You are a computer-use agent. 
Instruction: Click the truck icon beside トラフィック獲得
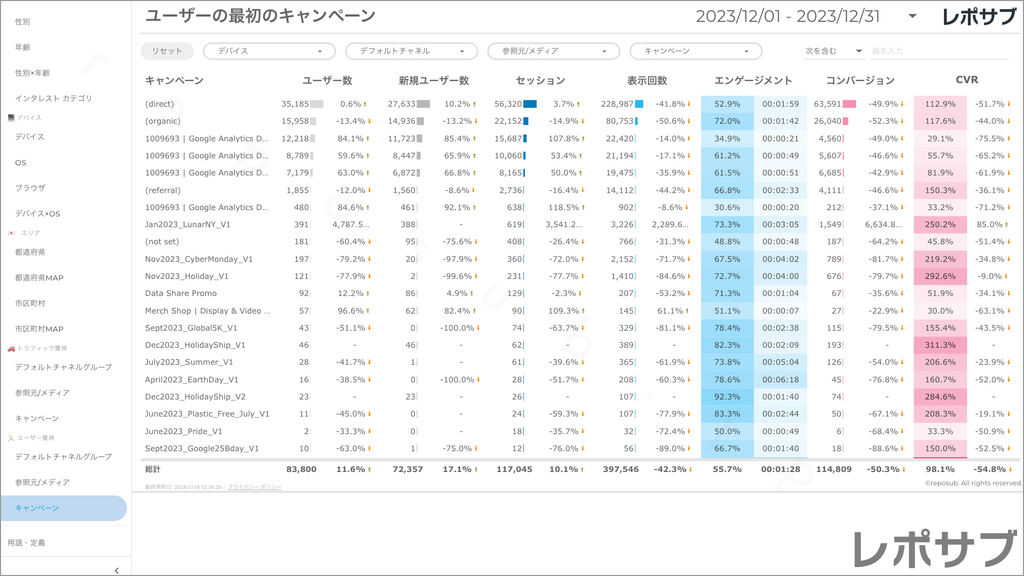pyautogui.click(x=11, y=348)
